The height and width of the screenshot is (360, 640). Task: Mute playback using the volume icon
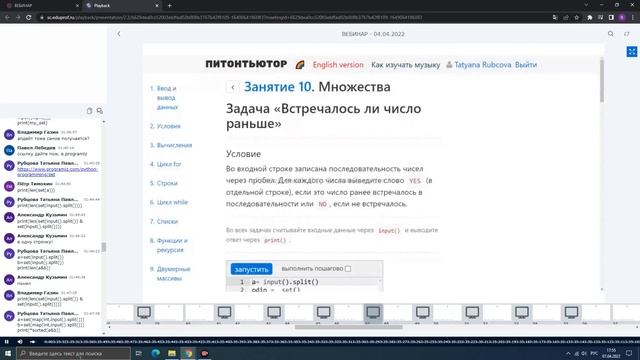point(20,342)
